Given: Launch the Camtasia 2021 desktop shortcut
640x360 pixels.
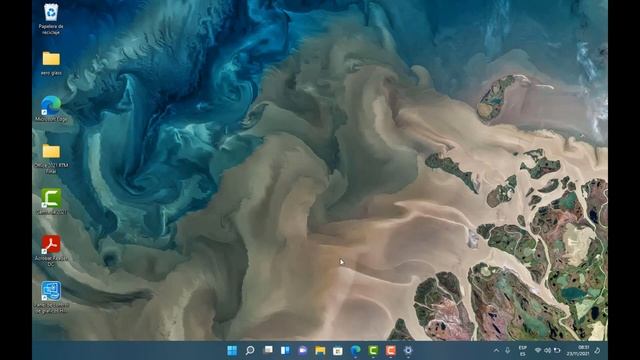Looking at the screenshot, I should (x=51, y=201).
